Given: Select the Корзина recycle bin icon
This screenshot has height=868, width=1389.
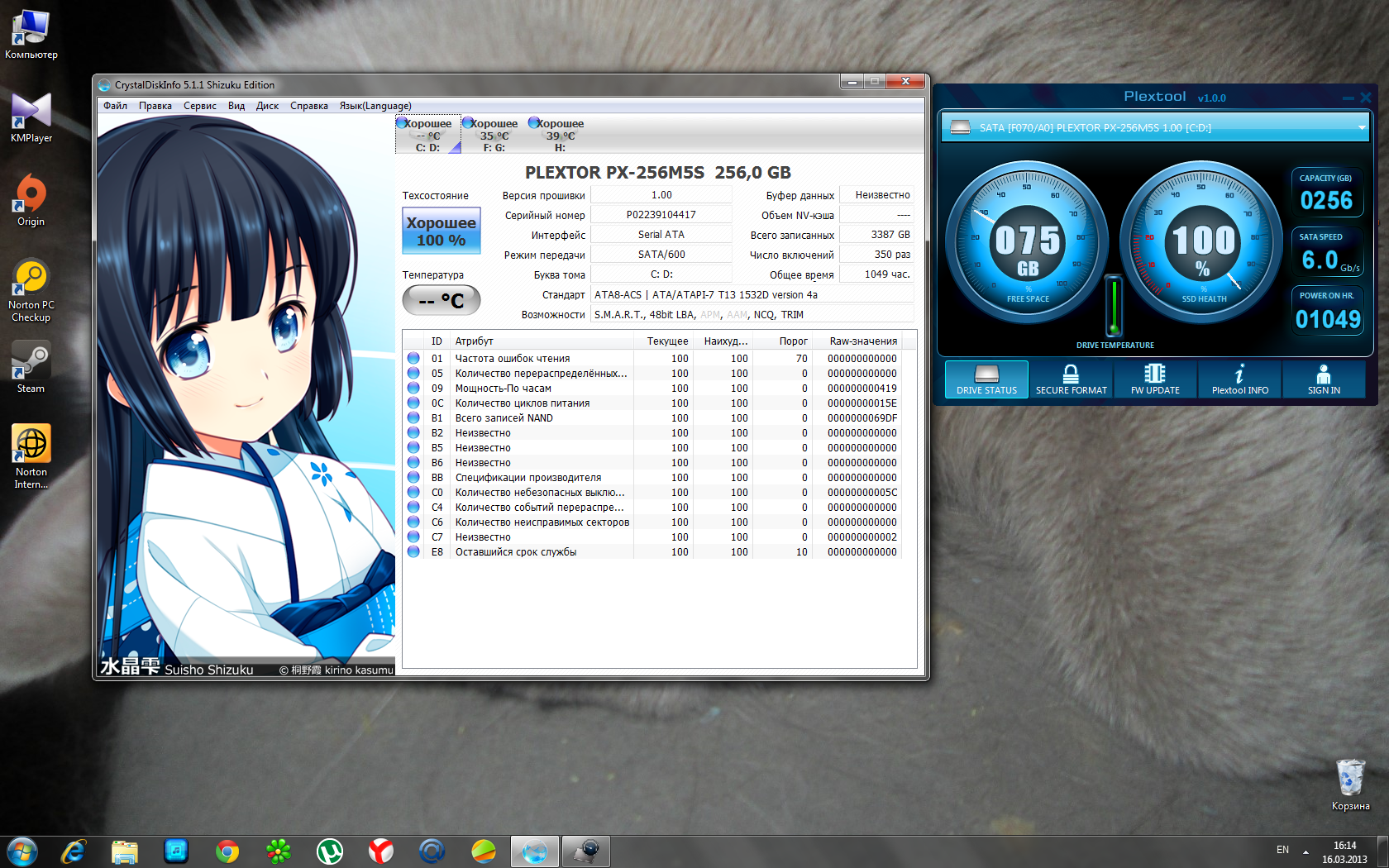Looking at the screenshot, I should [x=1350, y=785].
